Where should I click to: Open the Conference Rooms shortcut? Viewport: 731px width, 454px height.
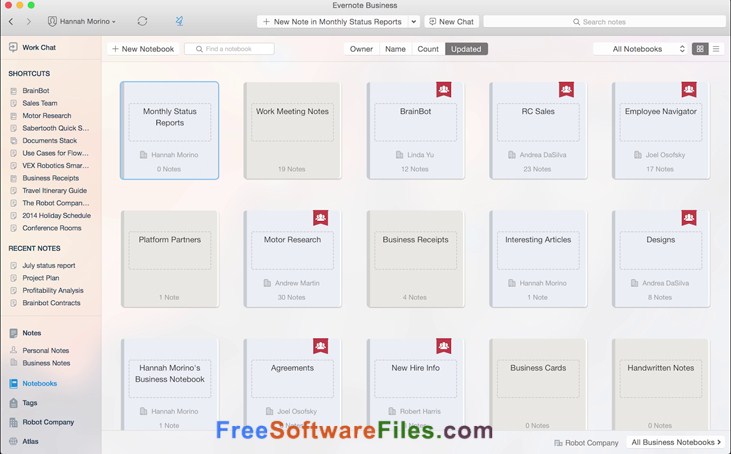[x=52, y=228]
